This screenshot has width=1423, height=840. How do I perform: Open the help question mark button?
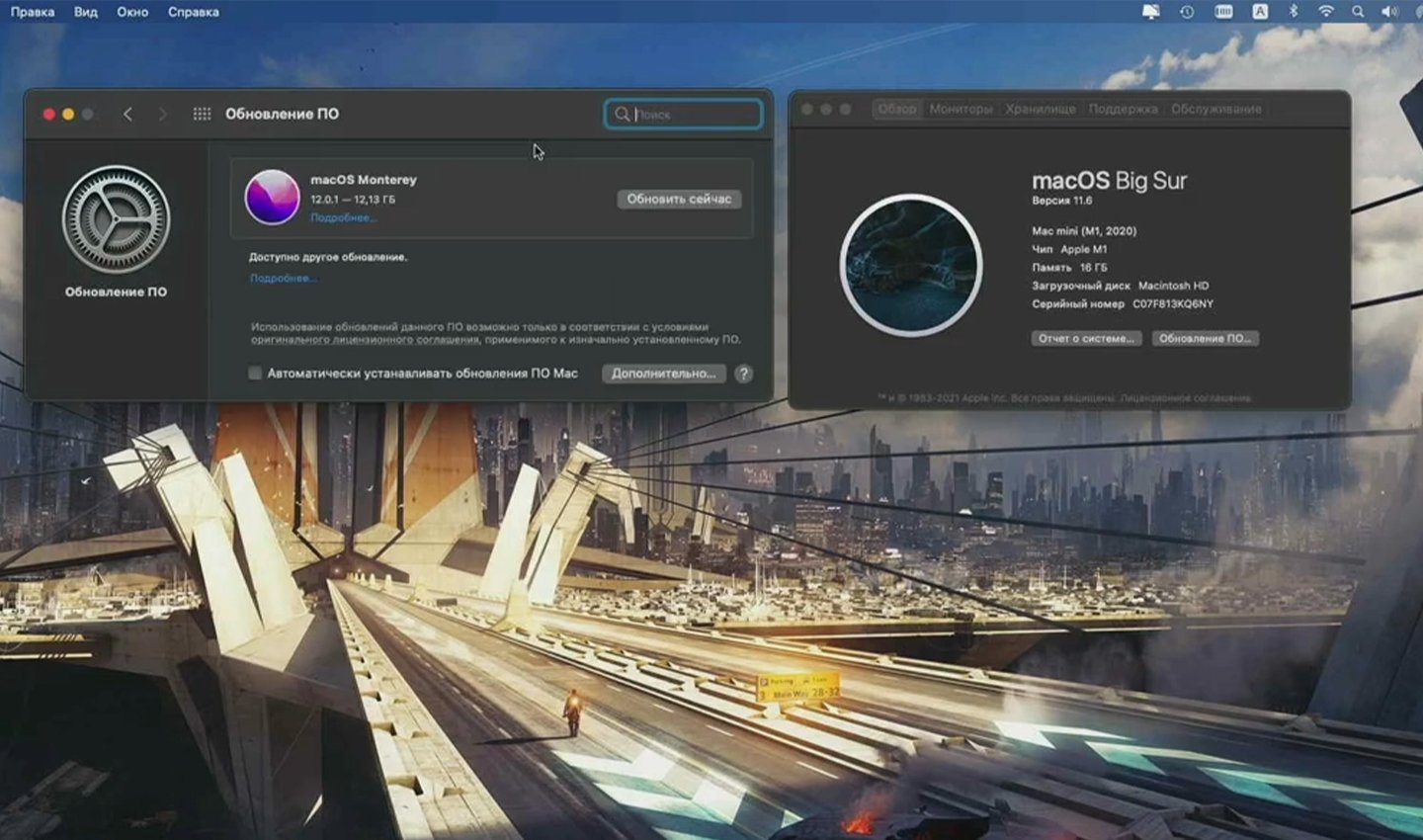[744, 374]
